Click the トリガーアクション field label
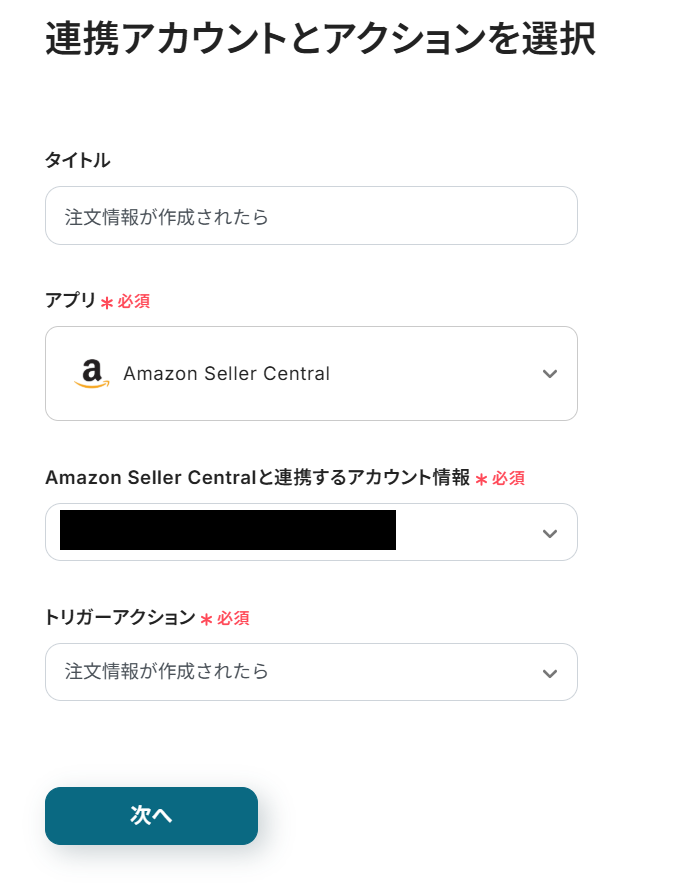The width and height of the screenshot is (692, 894). tap(120, 618)
